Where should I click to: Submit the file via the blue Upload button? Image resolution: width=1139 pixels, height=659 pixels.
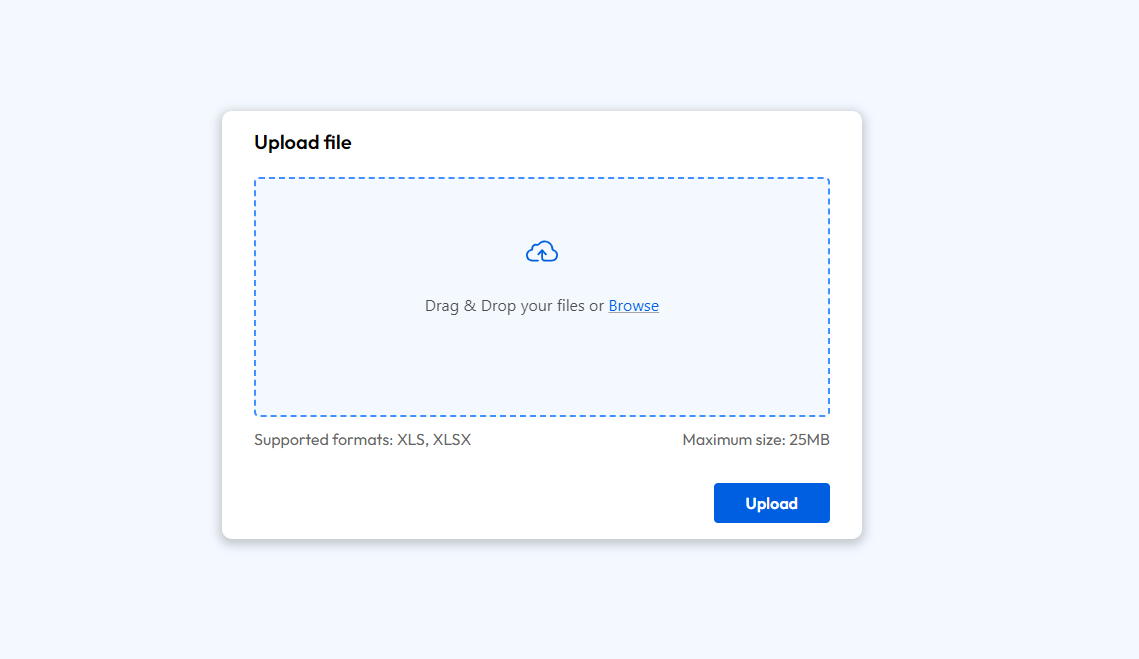point(771,502)
